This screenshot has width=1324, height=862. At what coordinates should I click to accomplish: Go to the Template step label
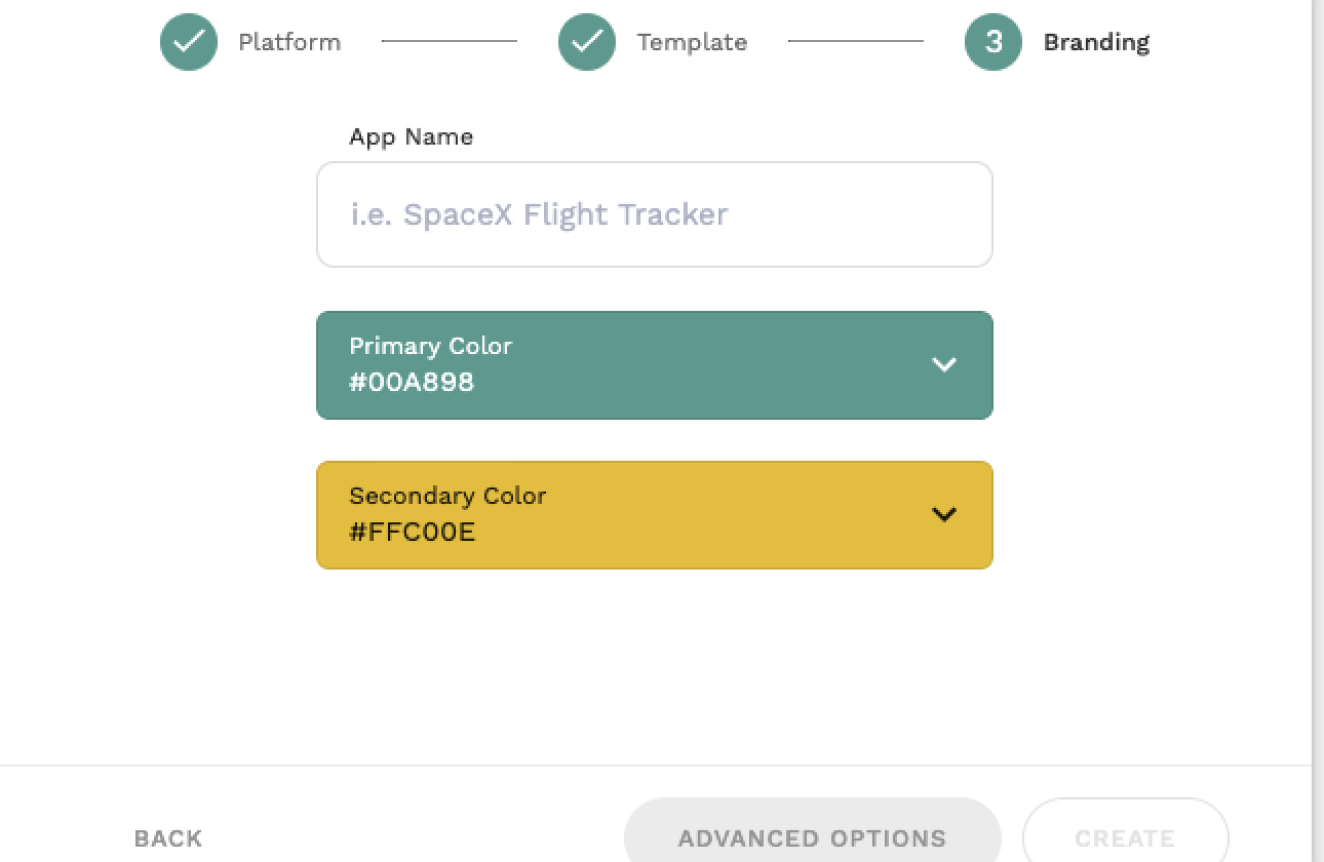point(692,42)
